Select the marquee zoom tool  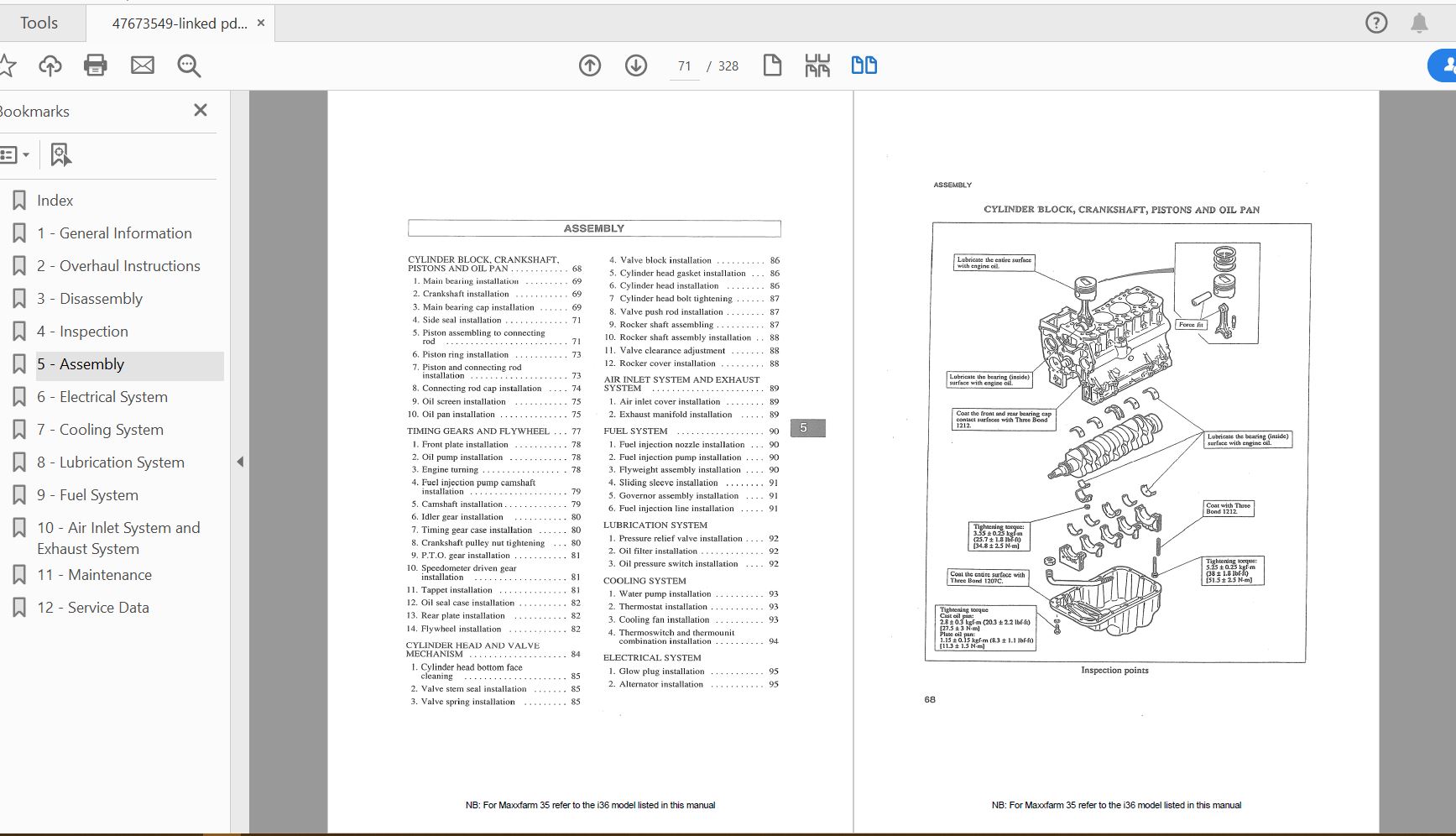click(x=188, y=65)
